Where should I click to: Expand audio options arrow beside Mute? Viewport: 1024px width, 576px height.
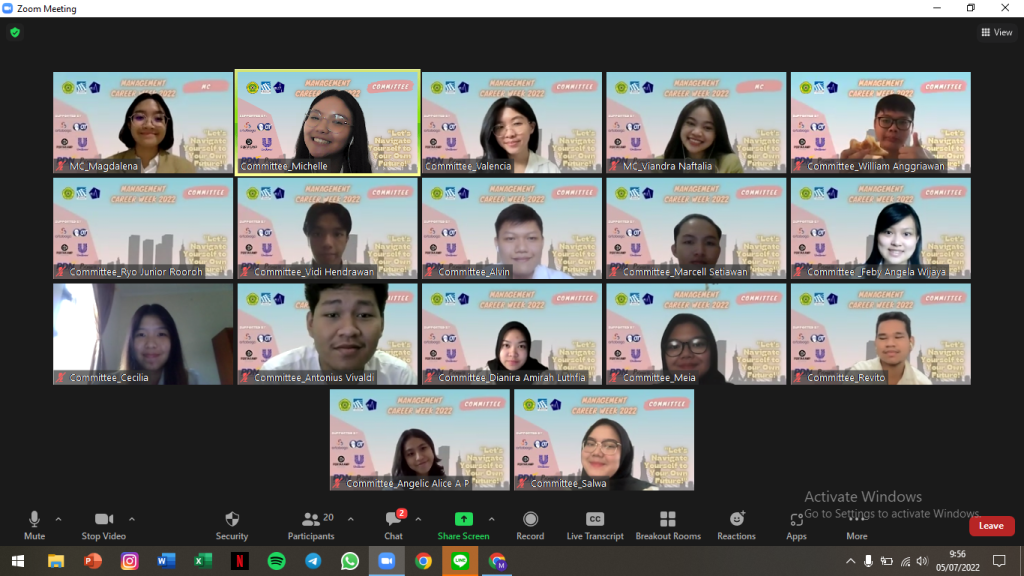point(58,519)
